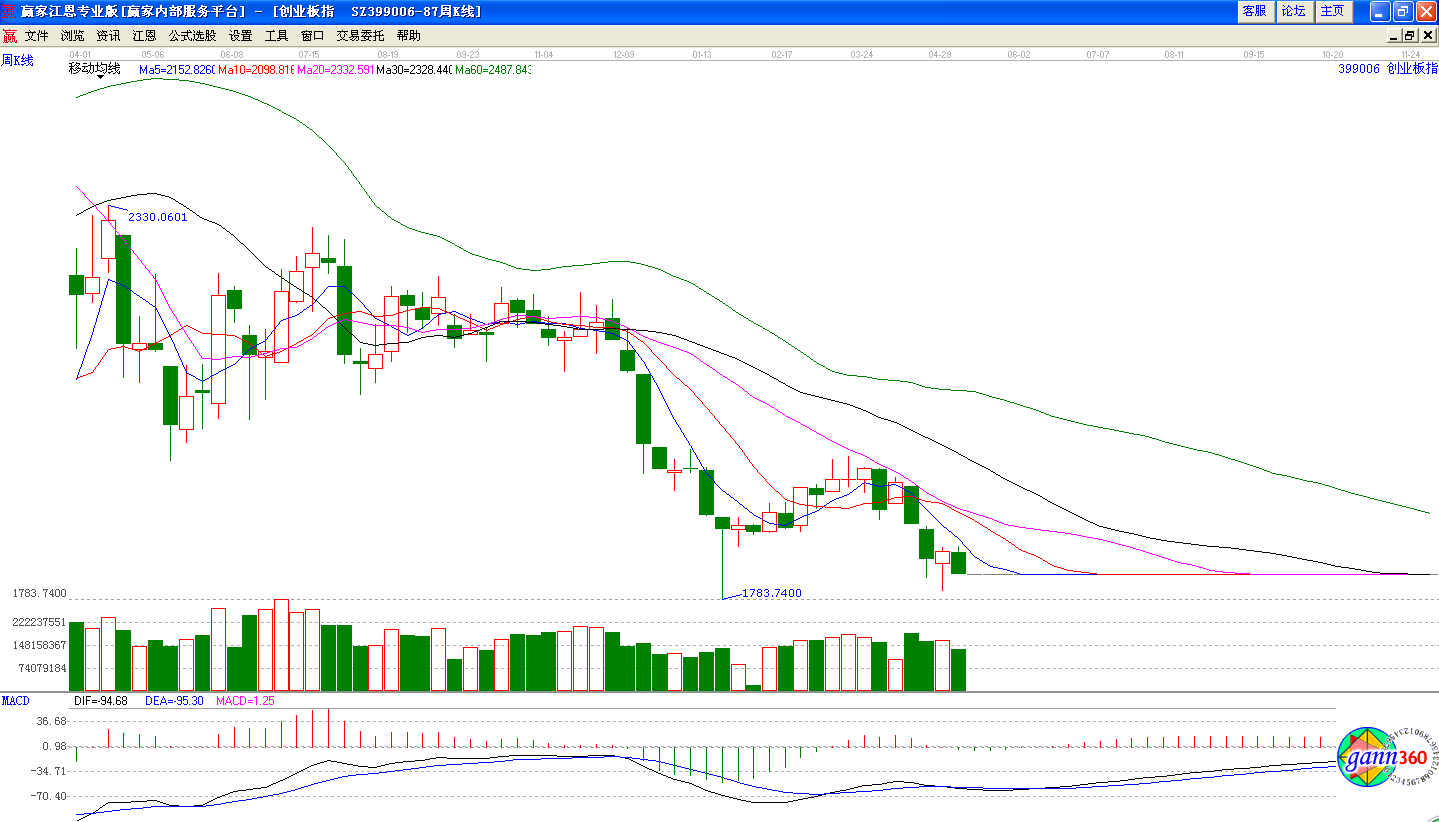Viewport: 1439px width, 822px height.
Task: Click the Ma5=2152.826 value
Action: point(177,70)
